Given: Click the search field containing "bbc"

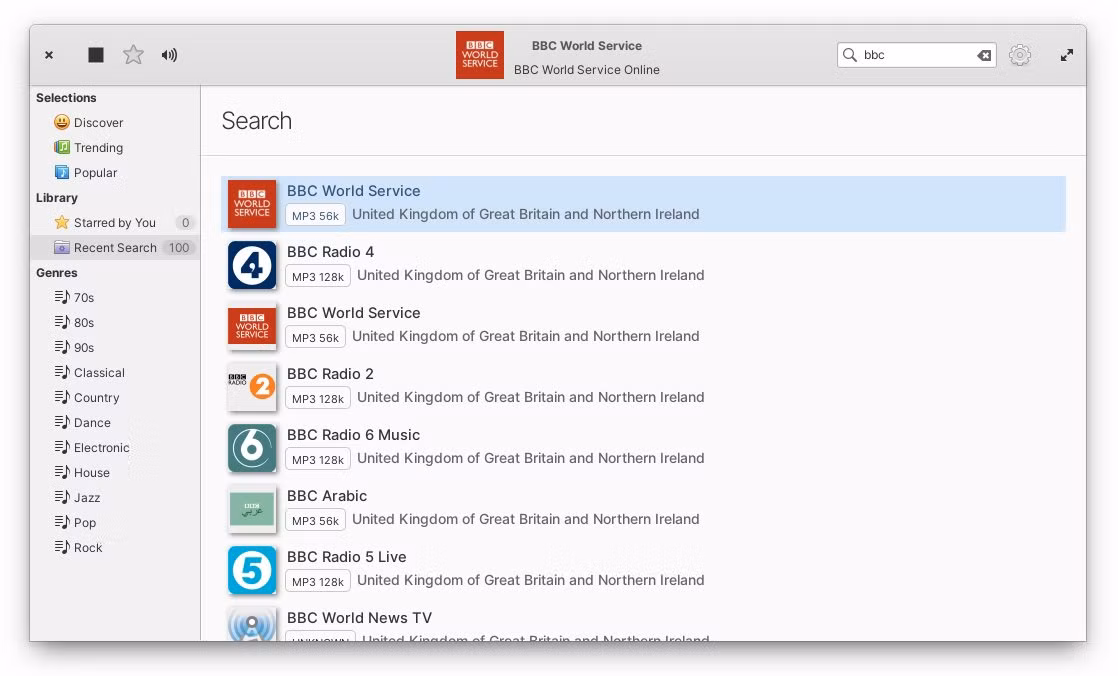Looking at the screenshot, I should (916, 55).
